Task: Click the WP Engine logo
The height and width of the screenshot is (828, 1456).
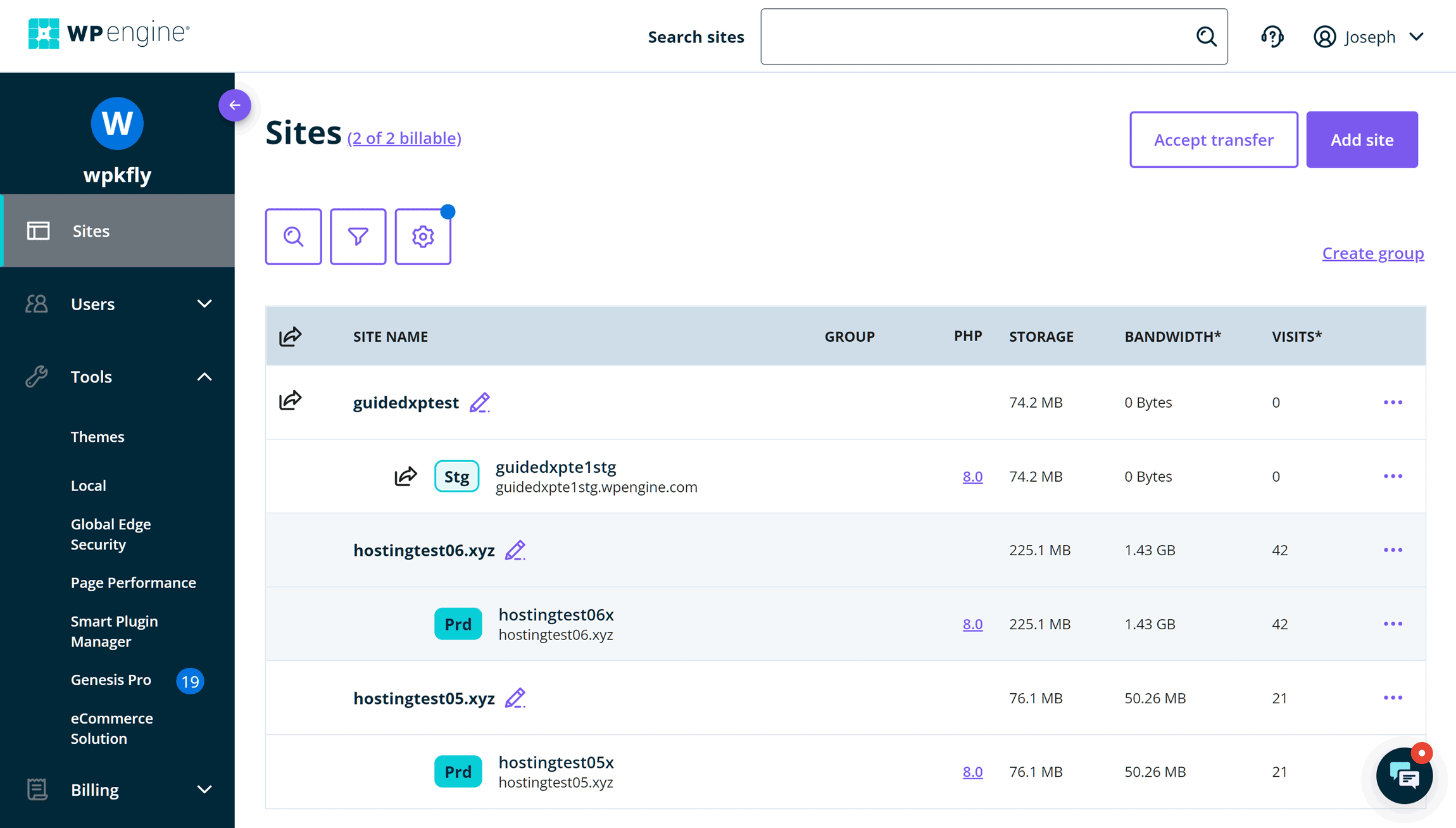Action: tap(109, 33)
